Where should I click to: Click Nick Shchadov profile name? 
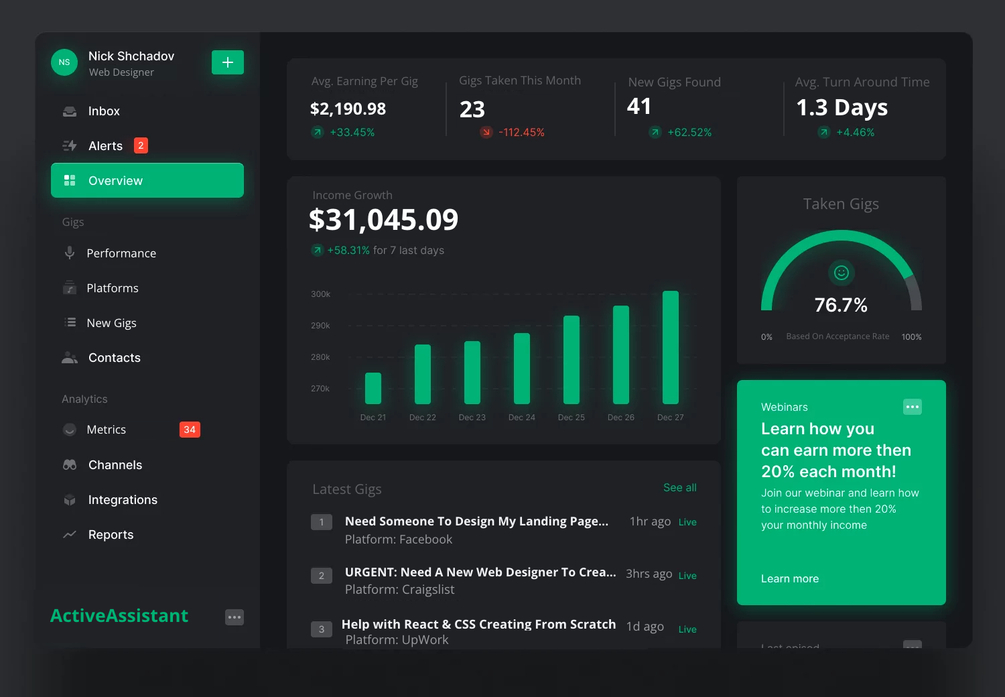[x=131, y=56]
